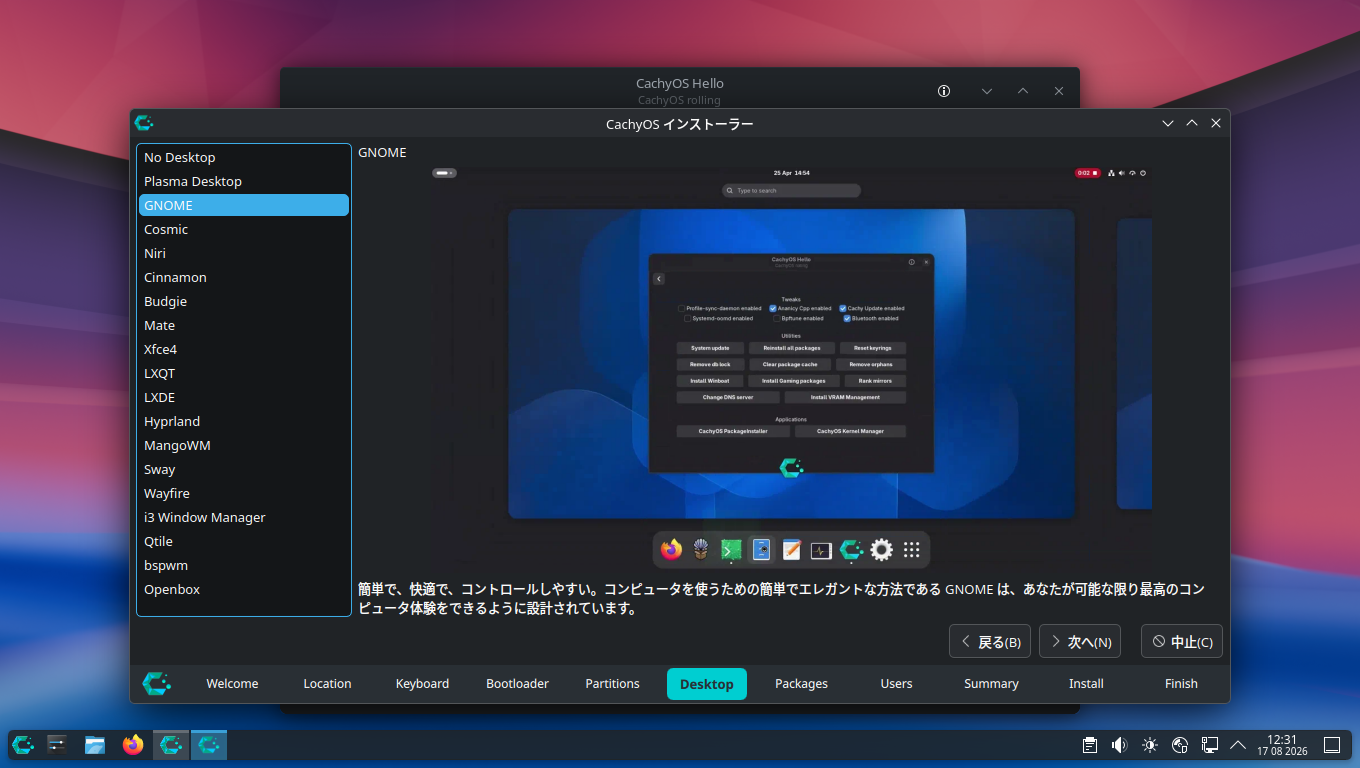Select "Niri" from the desktop list
This screenshot has height=768, width=1360.
pos(244,253)
